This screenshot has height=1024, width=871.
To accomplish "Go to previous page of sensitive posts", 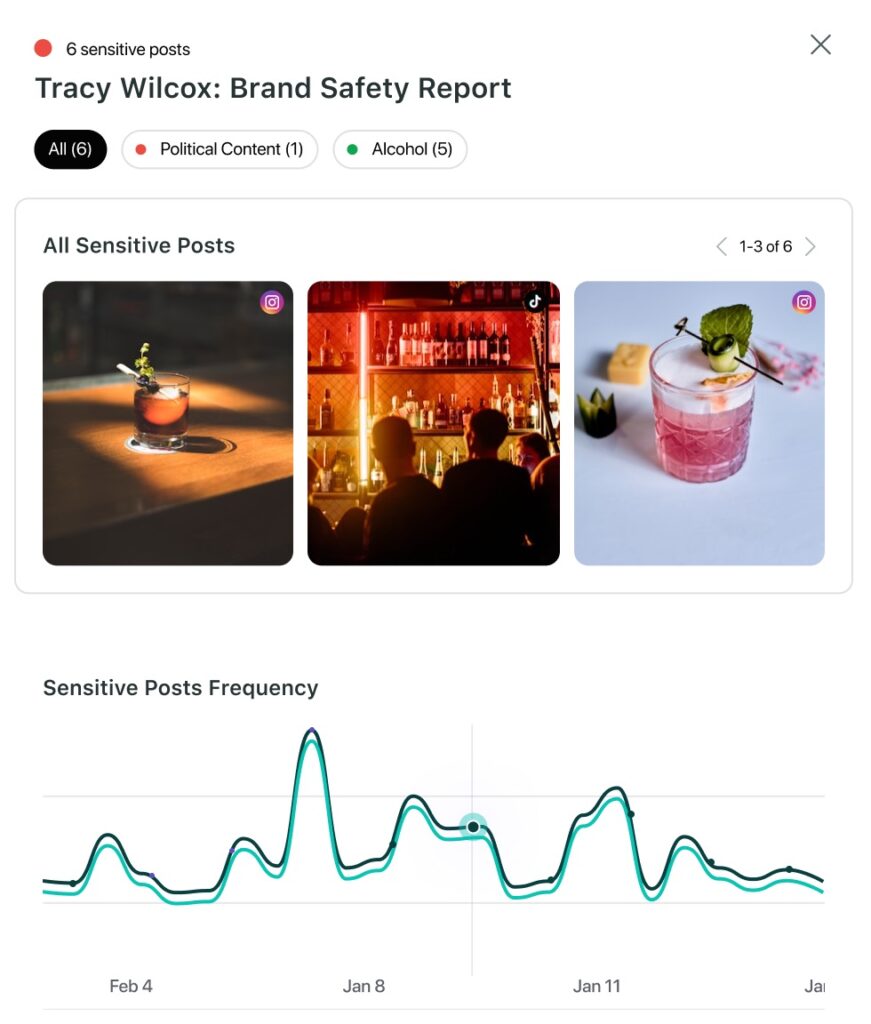I will pyautogui.click(x=721, y=247).
